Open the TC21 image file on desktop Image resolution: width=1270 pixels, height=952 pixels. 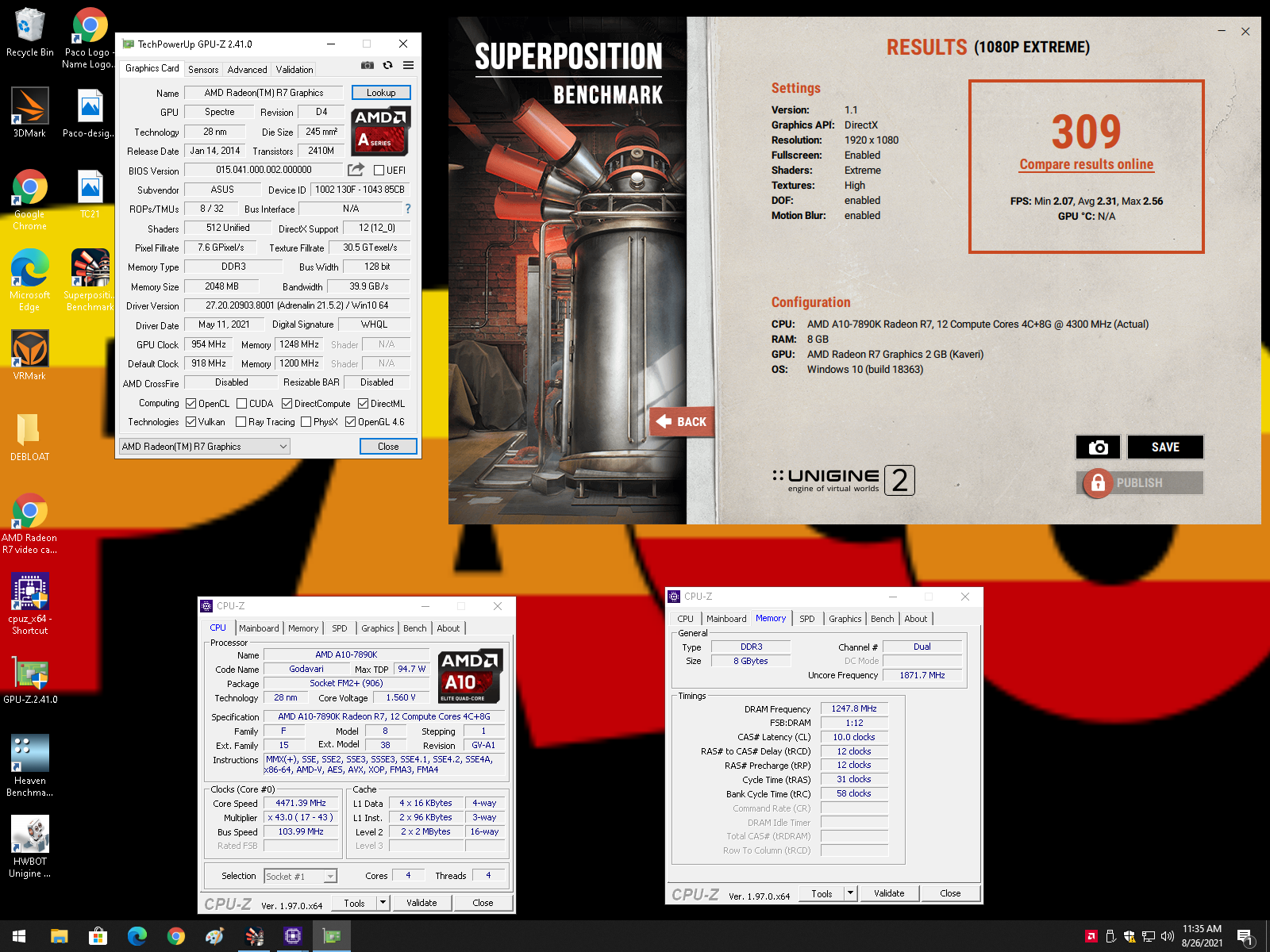[90, 194]
